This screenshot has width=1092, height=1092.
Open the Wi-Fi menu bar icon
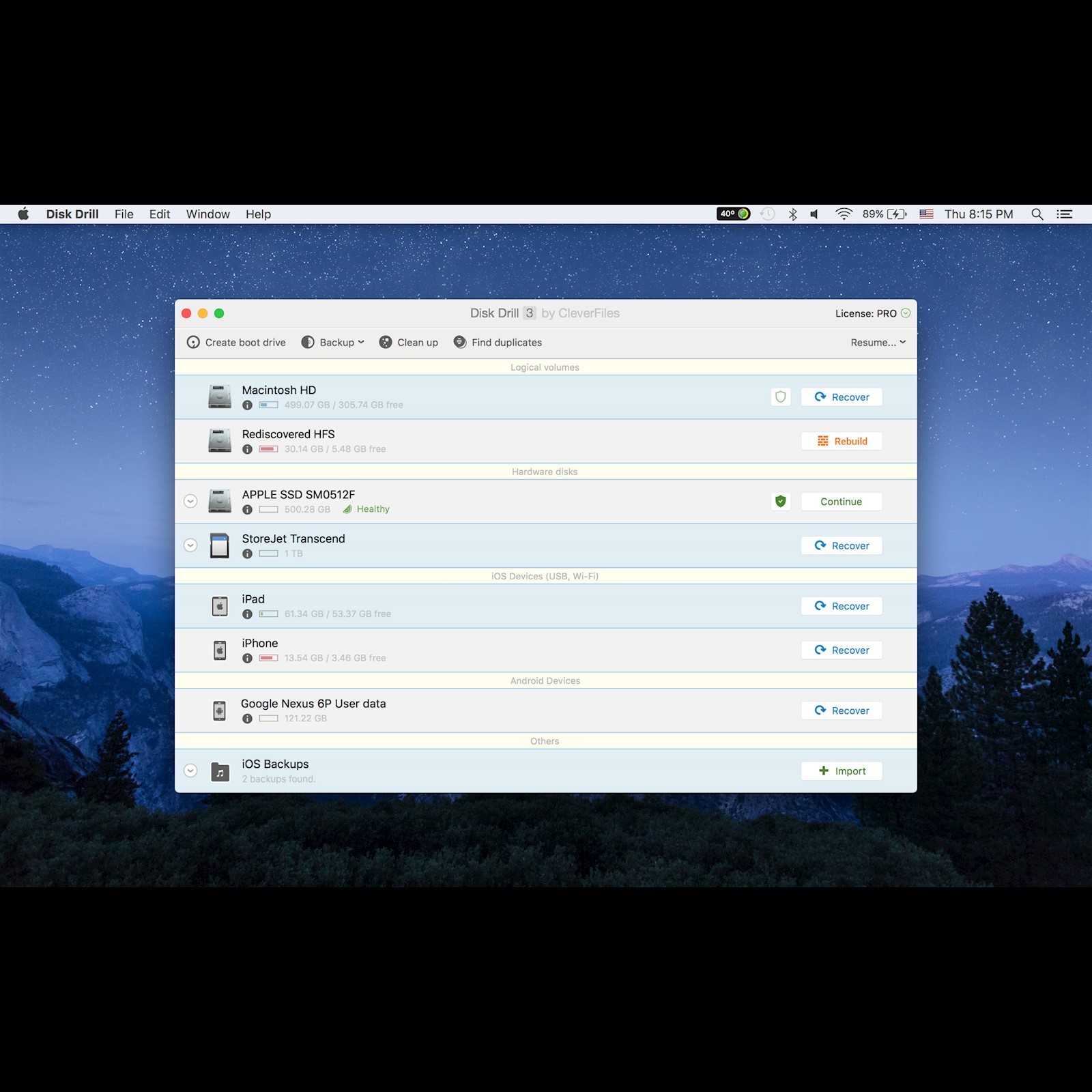(x=844, y=214)
